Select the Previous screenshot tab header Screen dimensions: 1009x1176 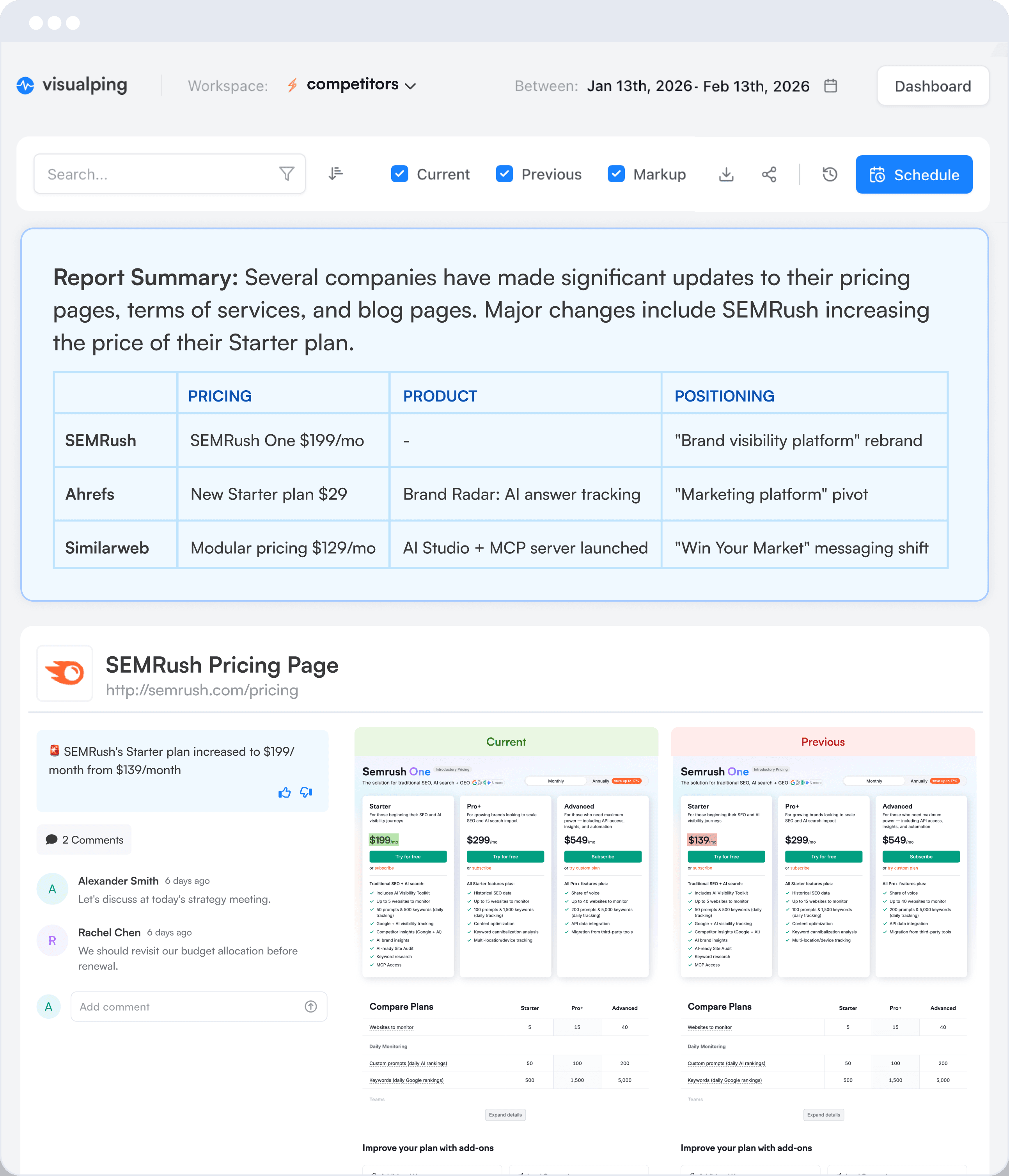[x=823, y=742]
